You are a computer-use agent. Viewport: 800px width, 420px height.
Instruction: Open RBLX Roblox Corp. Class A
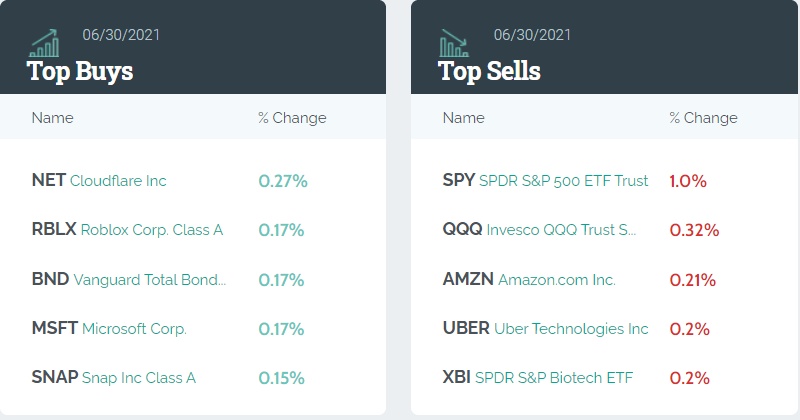click(x=127, y=230)
